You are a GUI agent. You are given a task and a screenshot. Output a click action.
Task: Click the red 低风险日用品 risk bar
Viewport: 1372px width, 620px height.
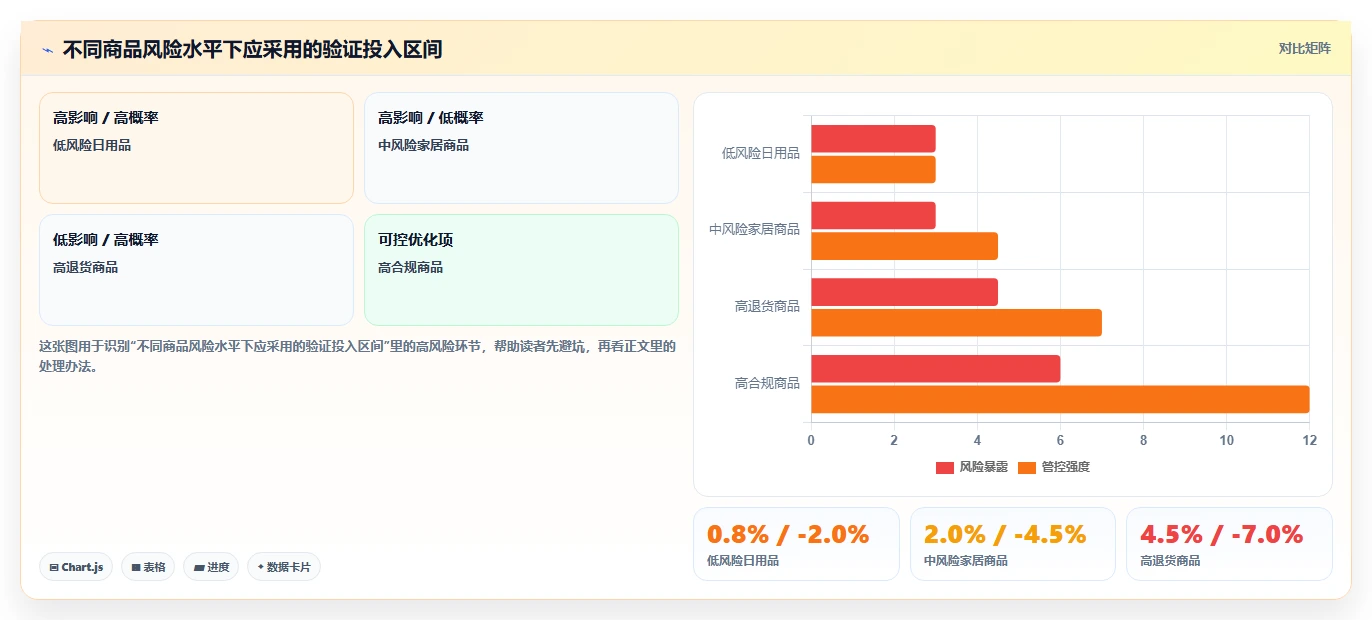[x=873, y=139]
